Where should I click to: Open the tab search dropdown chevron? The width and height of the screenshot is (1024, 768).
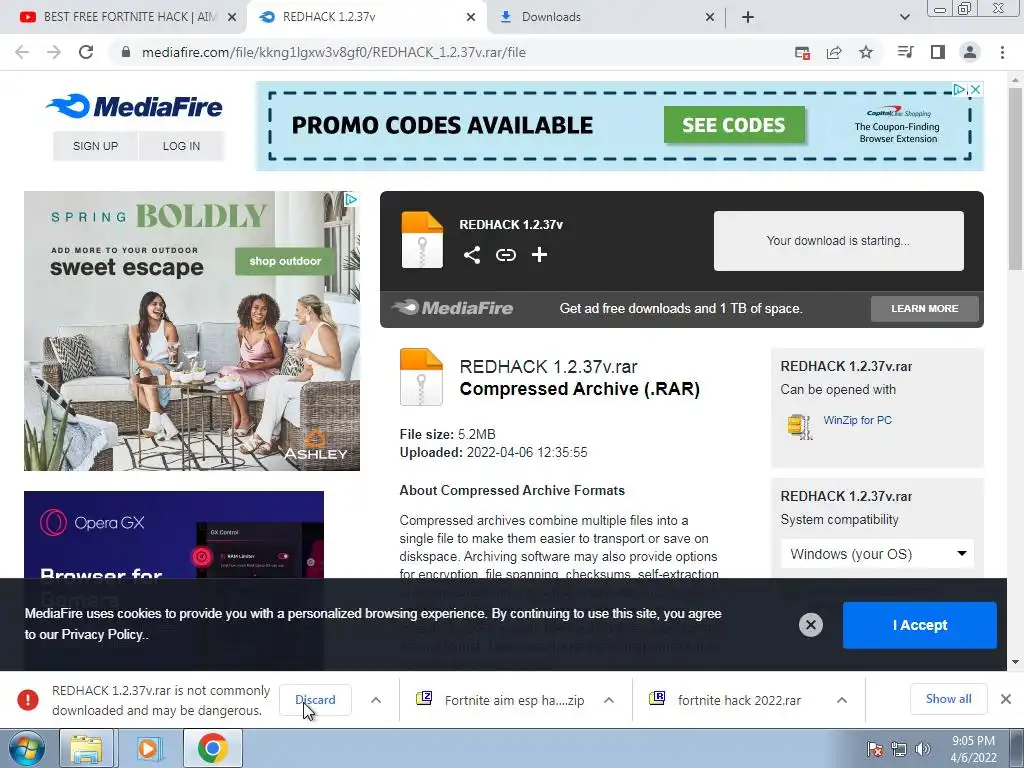click(x=904, y=17)
